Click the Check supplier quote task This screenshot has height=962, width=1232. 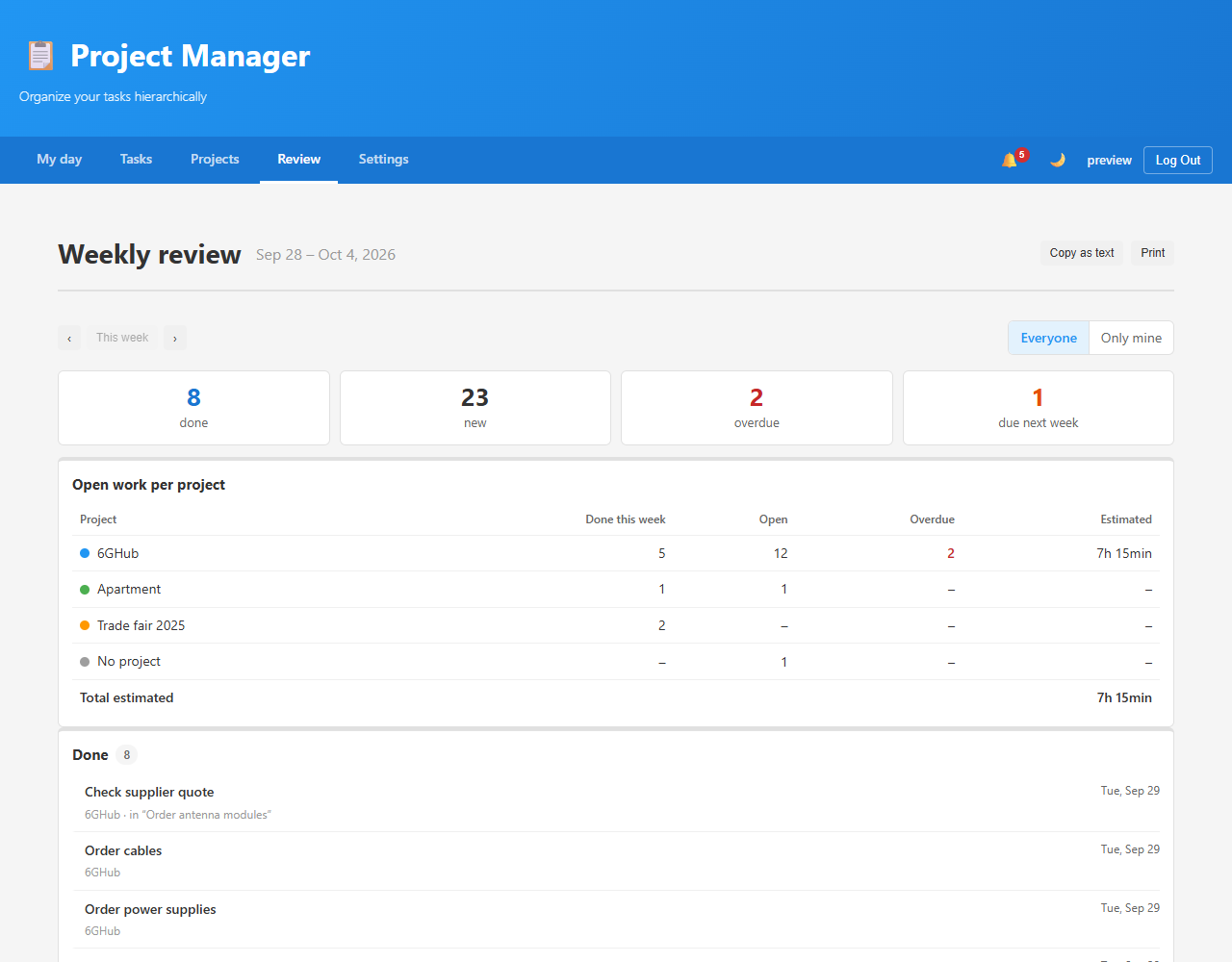(616, 802)
